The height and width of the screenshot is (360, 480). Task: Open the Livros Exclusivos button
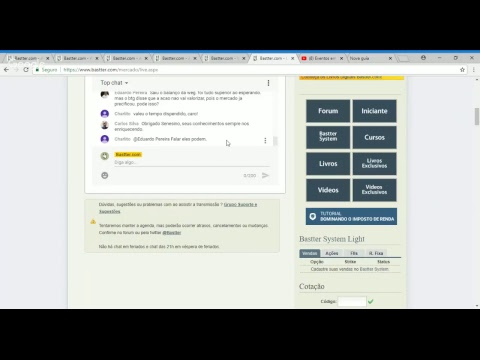tap(375, 164)
